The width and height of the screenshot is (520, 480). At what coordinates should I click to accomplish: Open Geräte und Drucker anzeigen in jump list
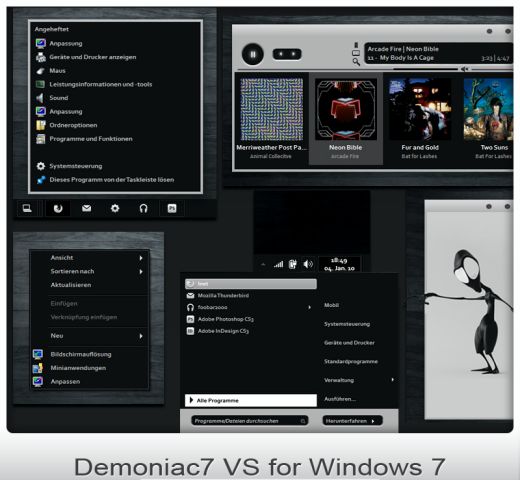[x=93, y=57]
